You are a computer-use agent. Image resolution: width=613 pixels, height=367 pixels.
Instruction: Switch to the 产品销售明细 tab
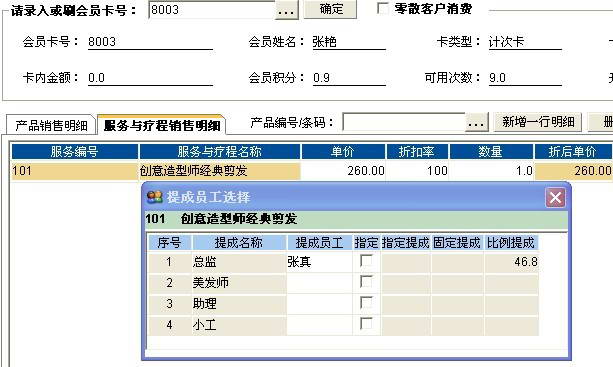(x=51, y=125)
